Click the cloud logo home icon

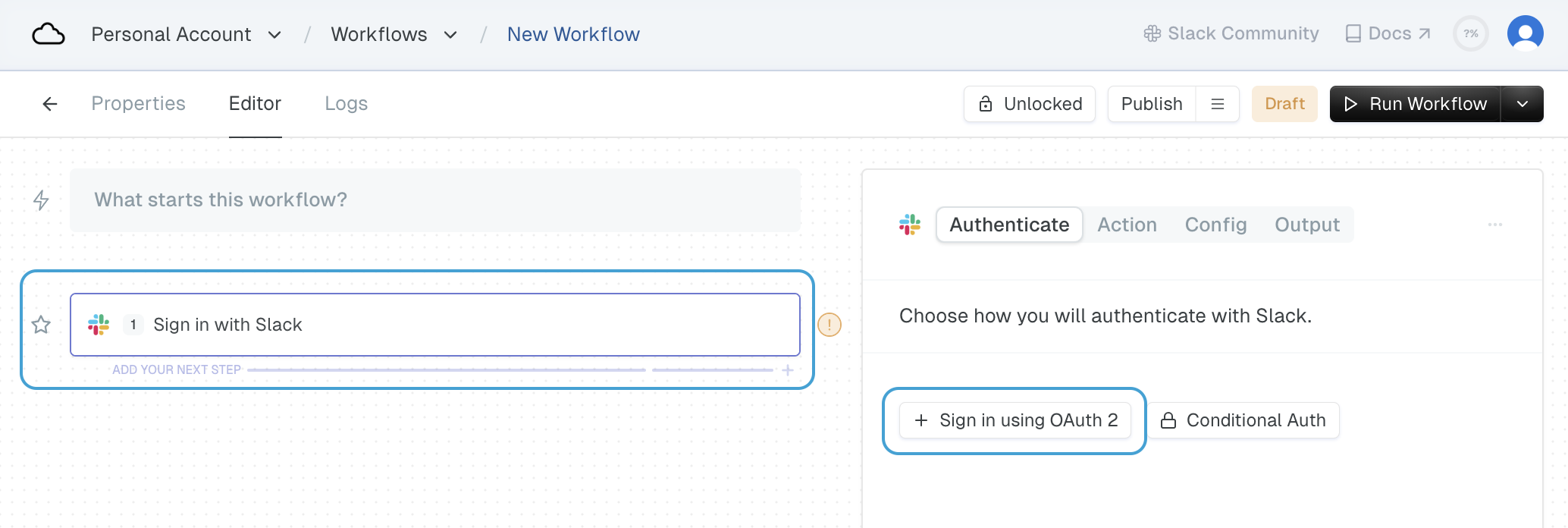pos(49,34)
